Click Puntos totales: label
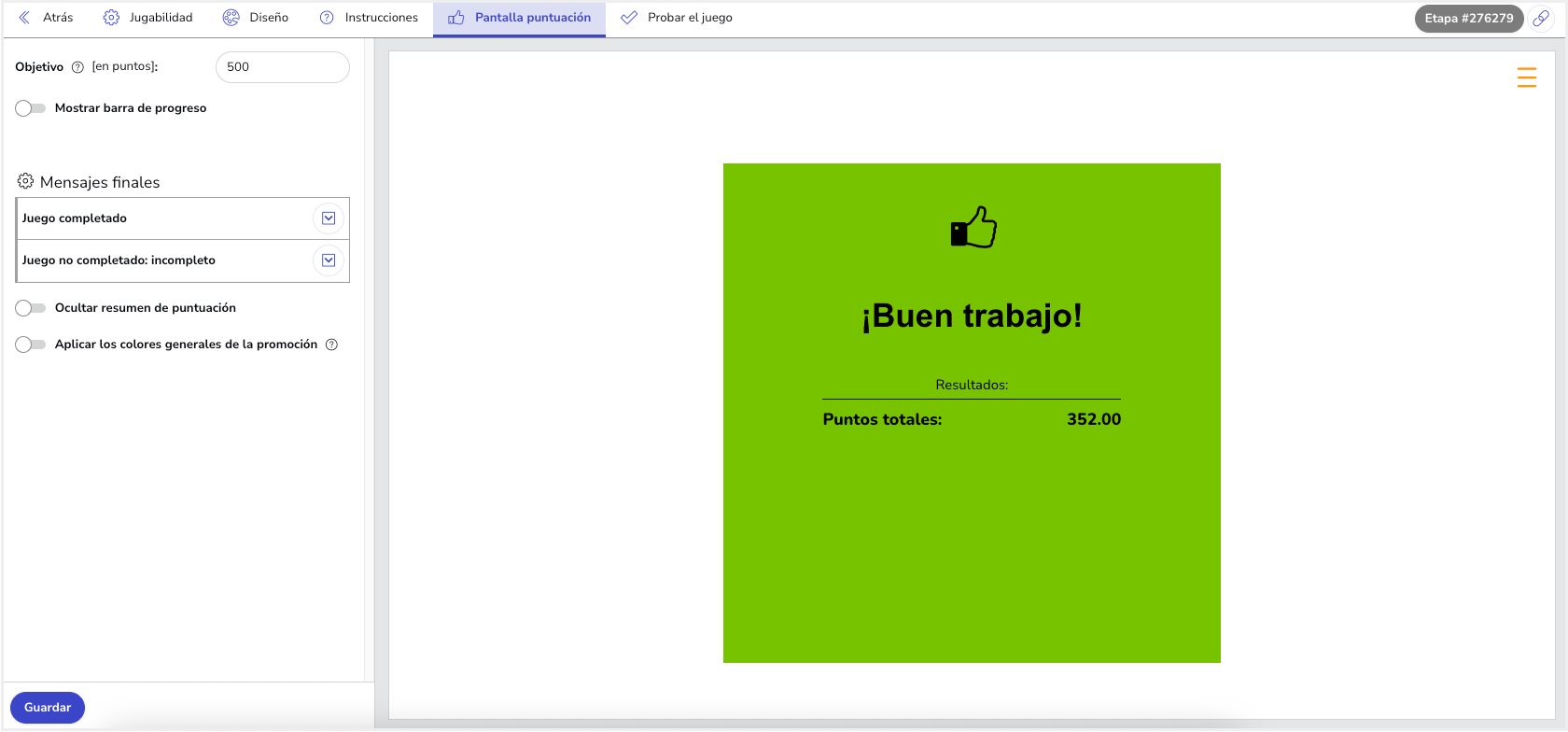This screenshot has width=1568, height=732. (882, 419)
